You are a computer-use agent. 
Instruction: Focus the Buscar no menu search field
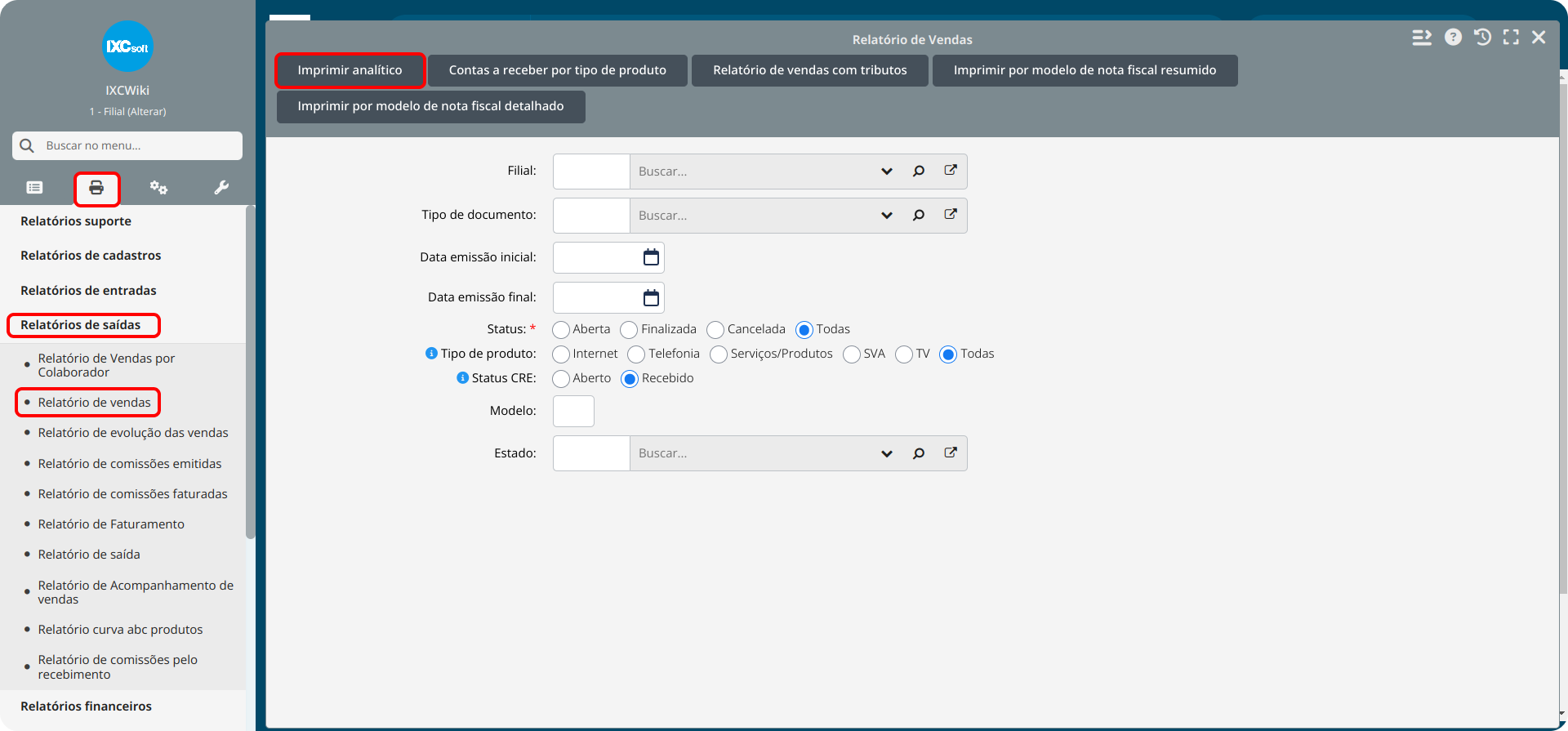(127, 145)
